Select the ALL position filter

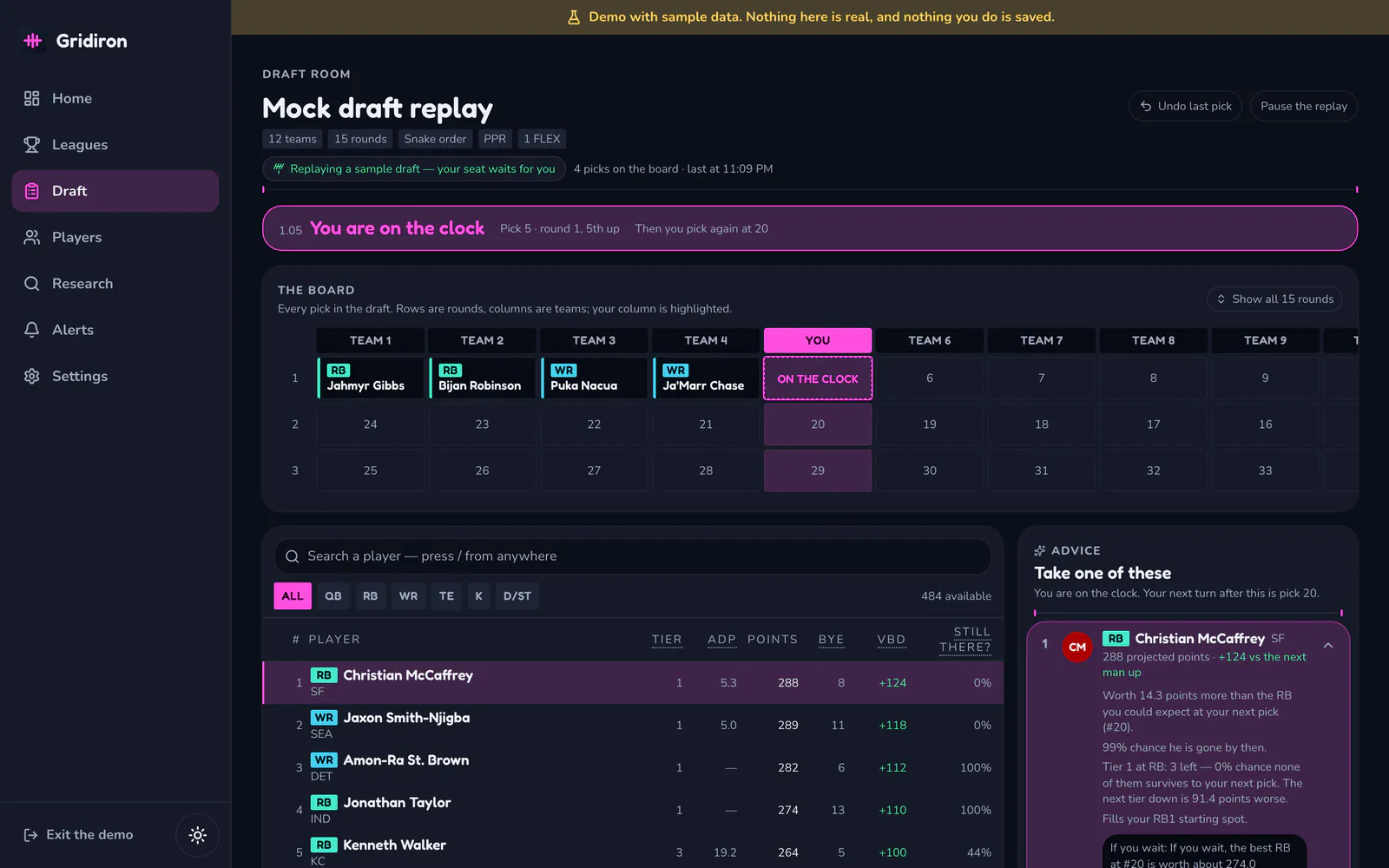293,596
